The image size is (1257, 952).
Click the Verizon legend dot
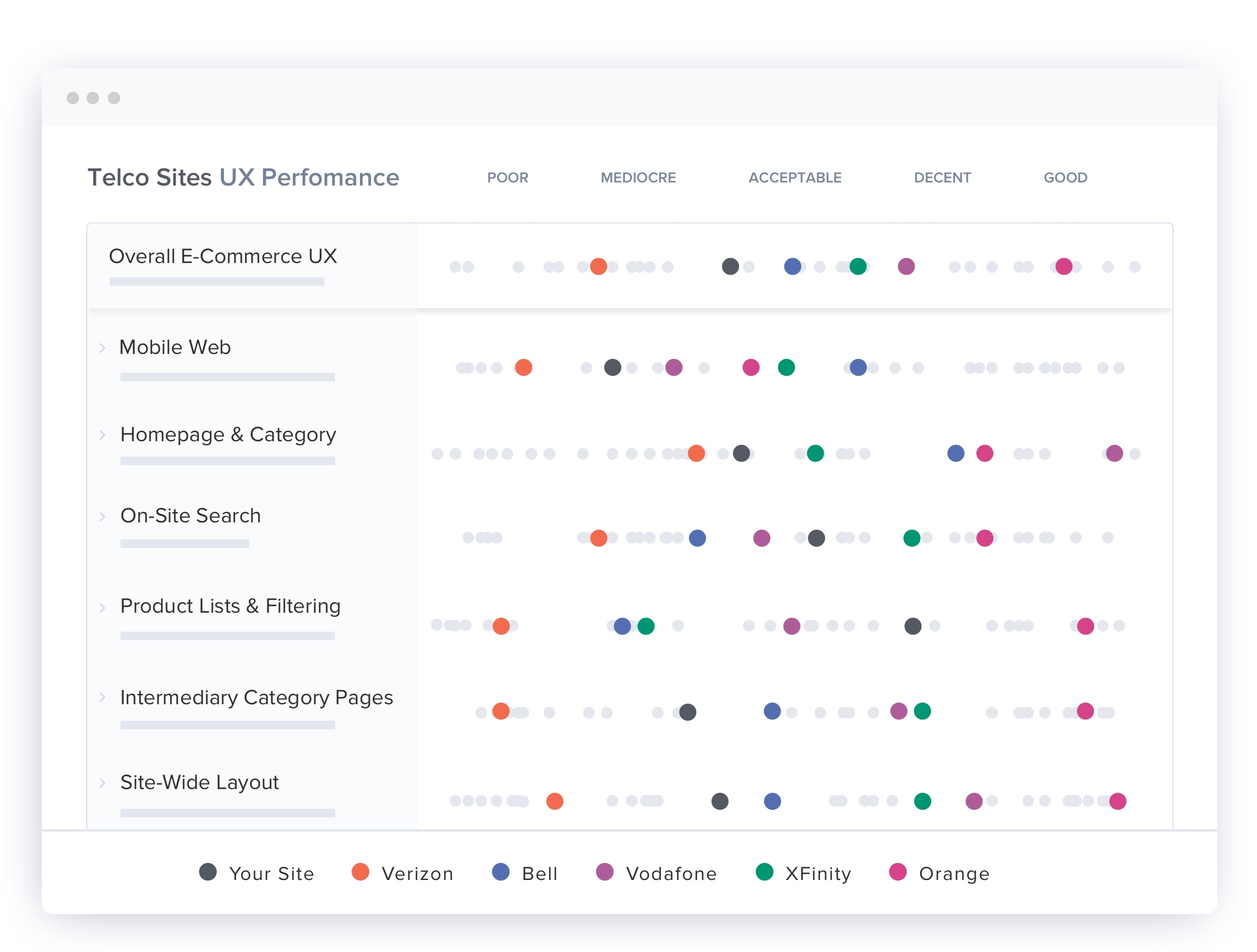[x=361, y=872]
